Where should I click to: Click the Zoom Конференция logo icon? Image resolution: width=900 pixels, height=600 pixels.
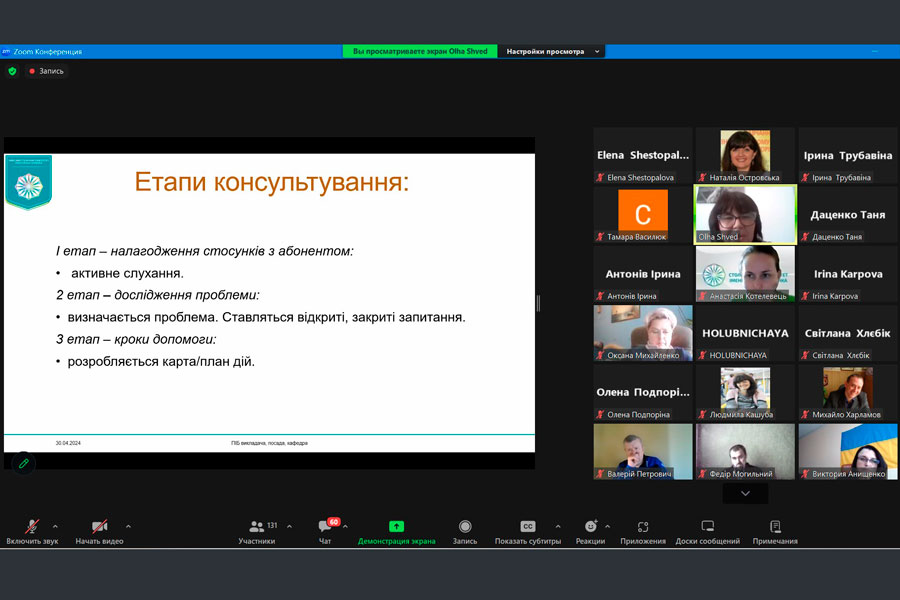[6, 51]
